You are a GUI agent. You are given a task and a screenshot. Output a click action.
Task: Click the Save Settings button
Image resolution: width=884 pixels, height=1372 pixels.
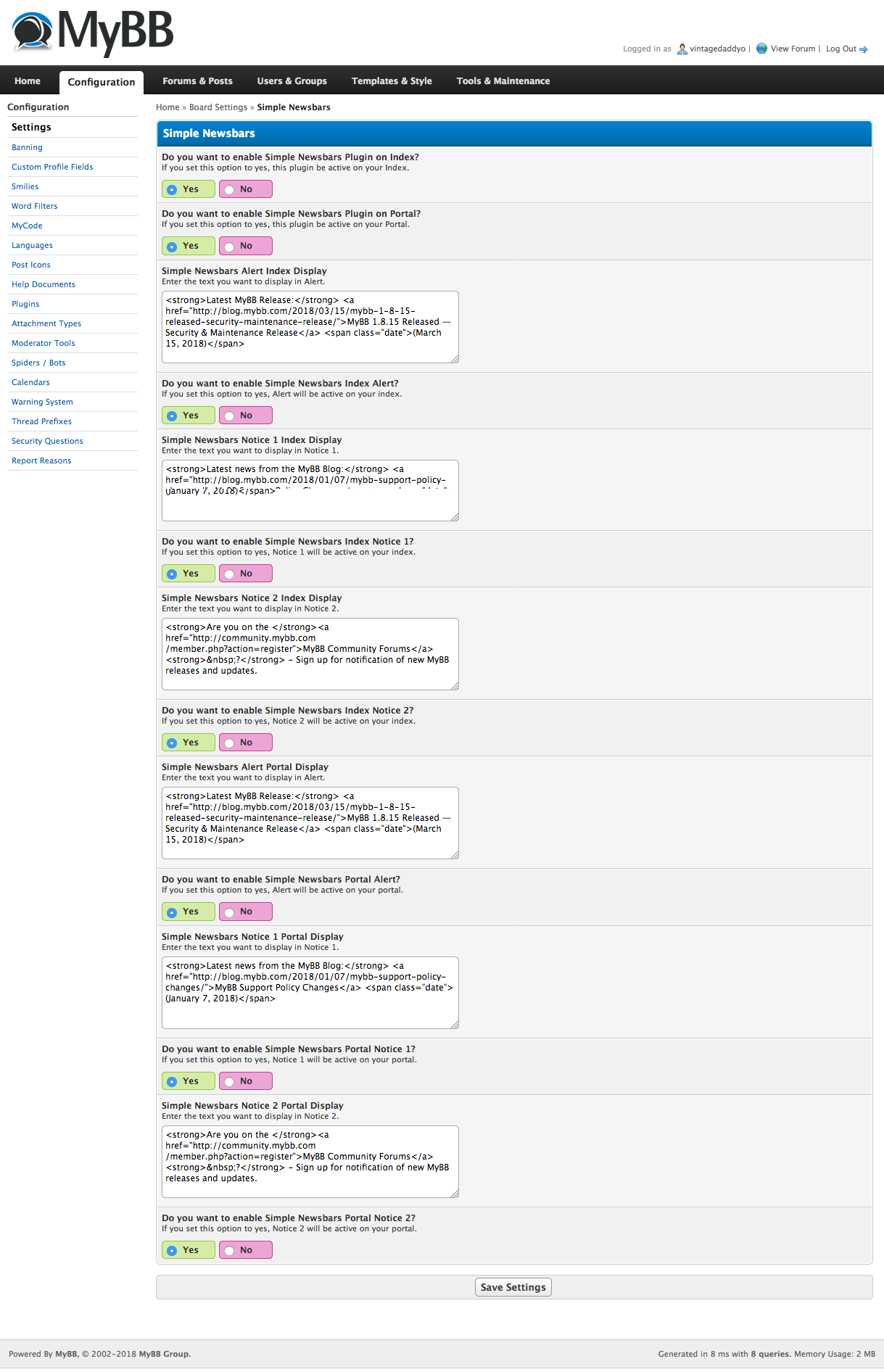[513, 1287]
